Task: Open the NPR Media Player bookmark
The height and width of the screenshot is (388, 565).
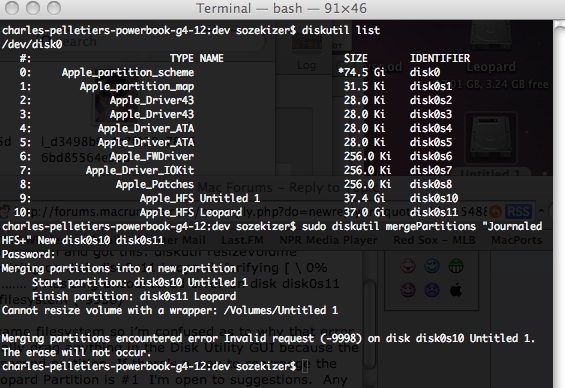Action: (x=328, y=240)
